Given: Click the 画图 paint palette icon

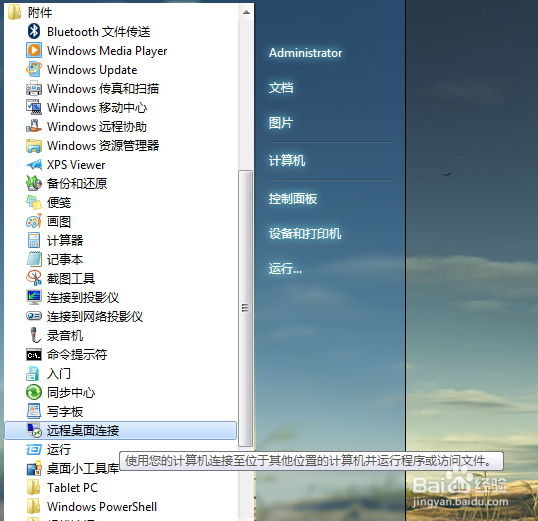Looking at the screenshot, I should click(x=34, y=221).
